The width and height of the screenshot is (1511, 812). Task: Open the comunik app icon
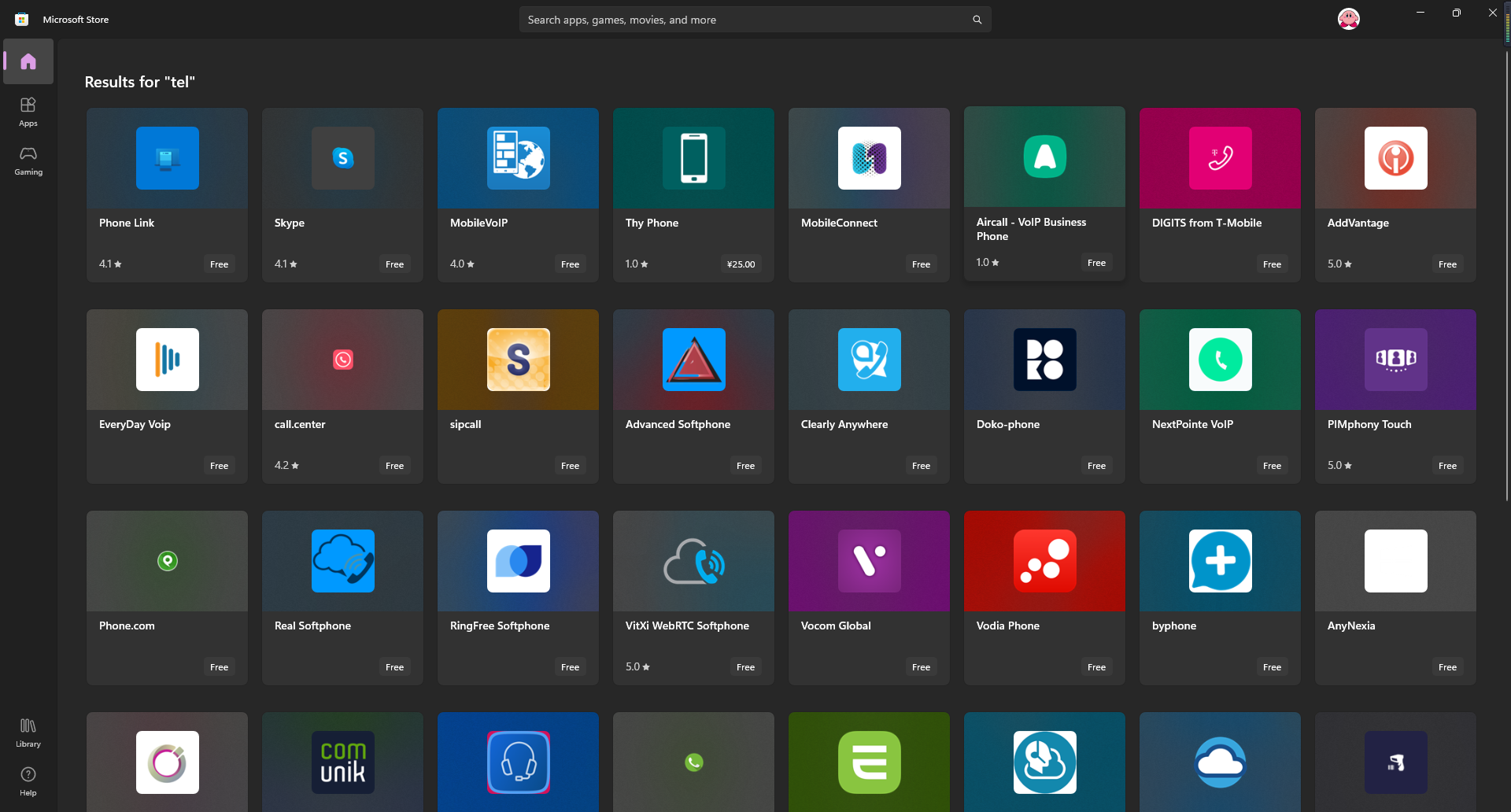(x=343, y=762)
